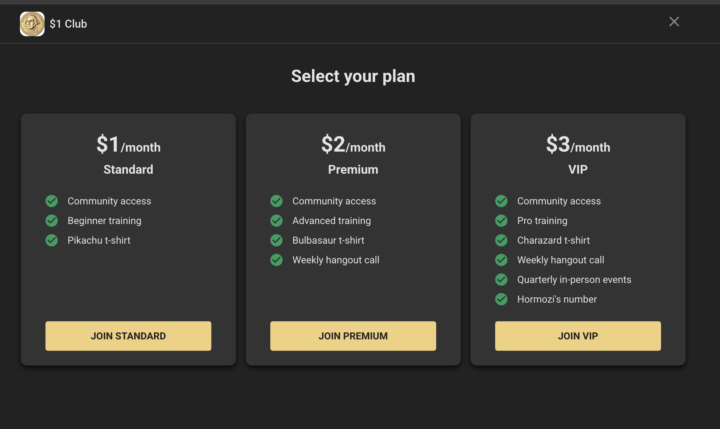The height and width of the screenshot is (429, 720).
Task: Click the Join VIP button
Action: (x=578, y=336)
